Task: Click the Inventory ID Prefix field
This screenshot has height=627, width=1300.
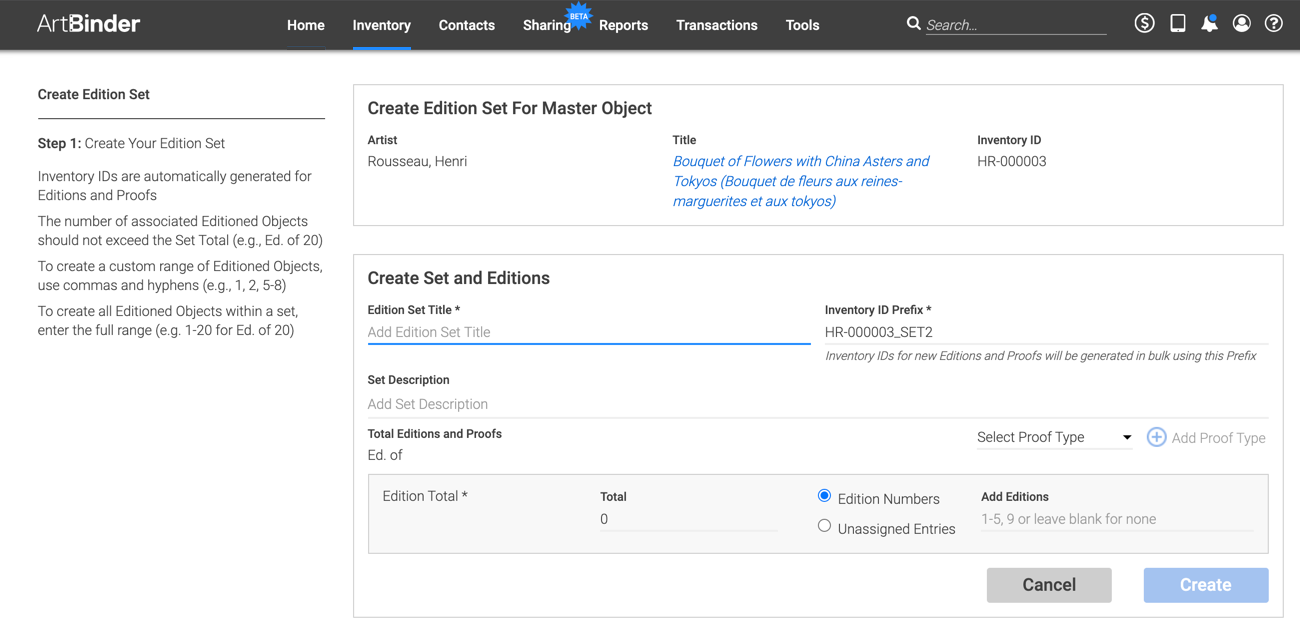Action: pyautogui.click(x=1046, y=332)
